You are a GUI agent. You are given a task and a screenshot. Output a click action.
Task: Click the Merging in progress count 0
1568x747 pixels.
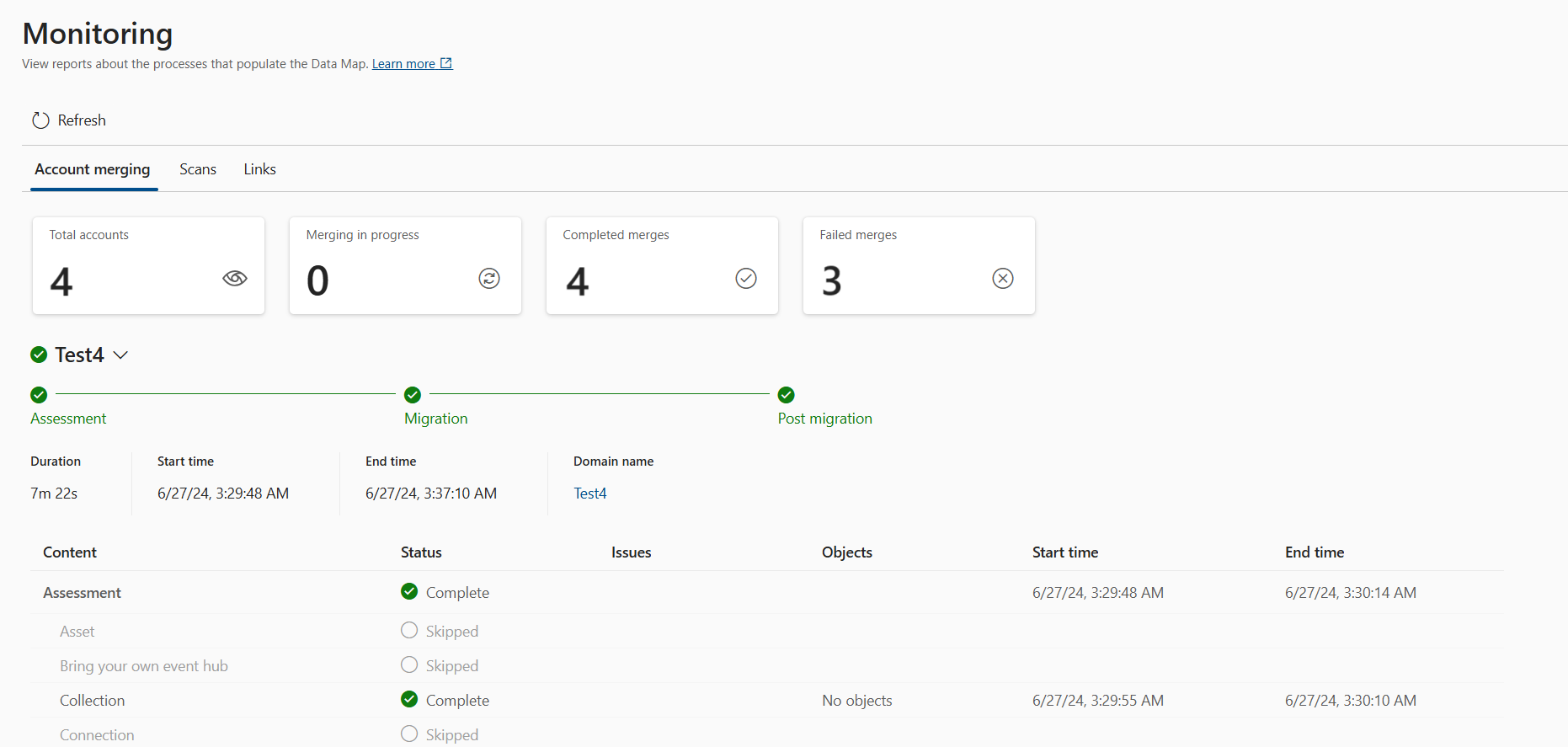317,280
